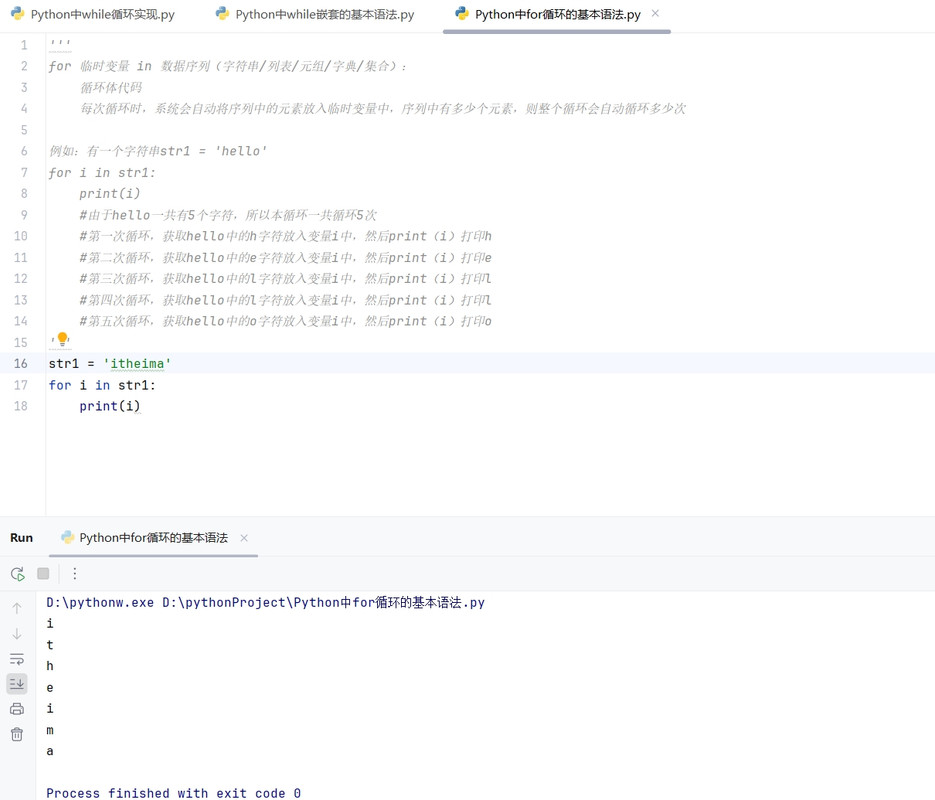Switch to Python中while嵌套的基本语法.py tab
This screenshot has height=800, width=935.
[315, 14]
